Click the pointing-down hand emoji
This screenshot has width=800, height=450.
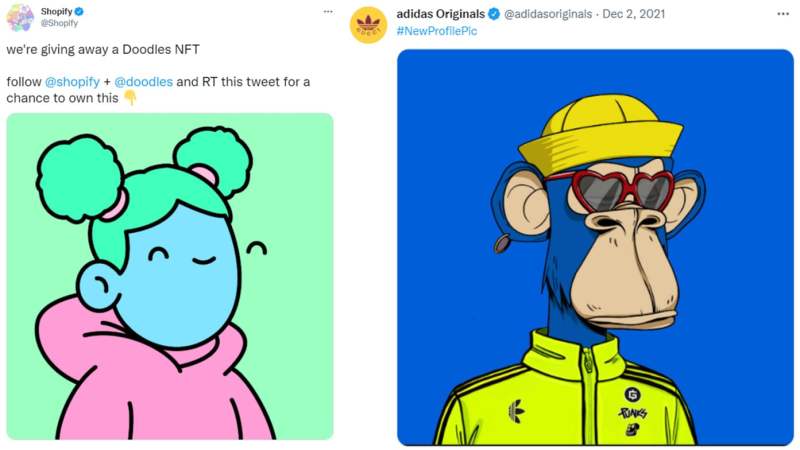(129, 98)
